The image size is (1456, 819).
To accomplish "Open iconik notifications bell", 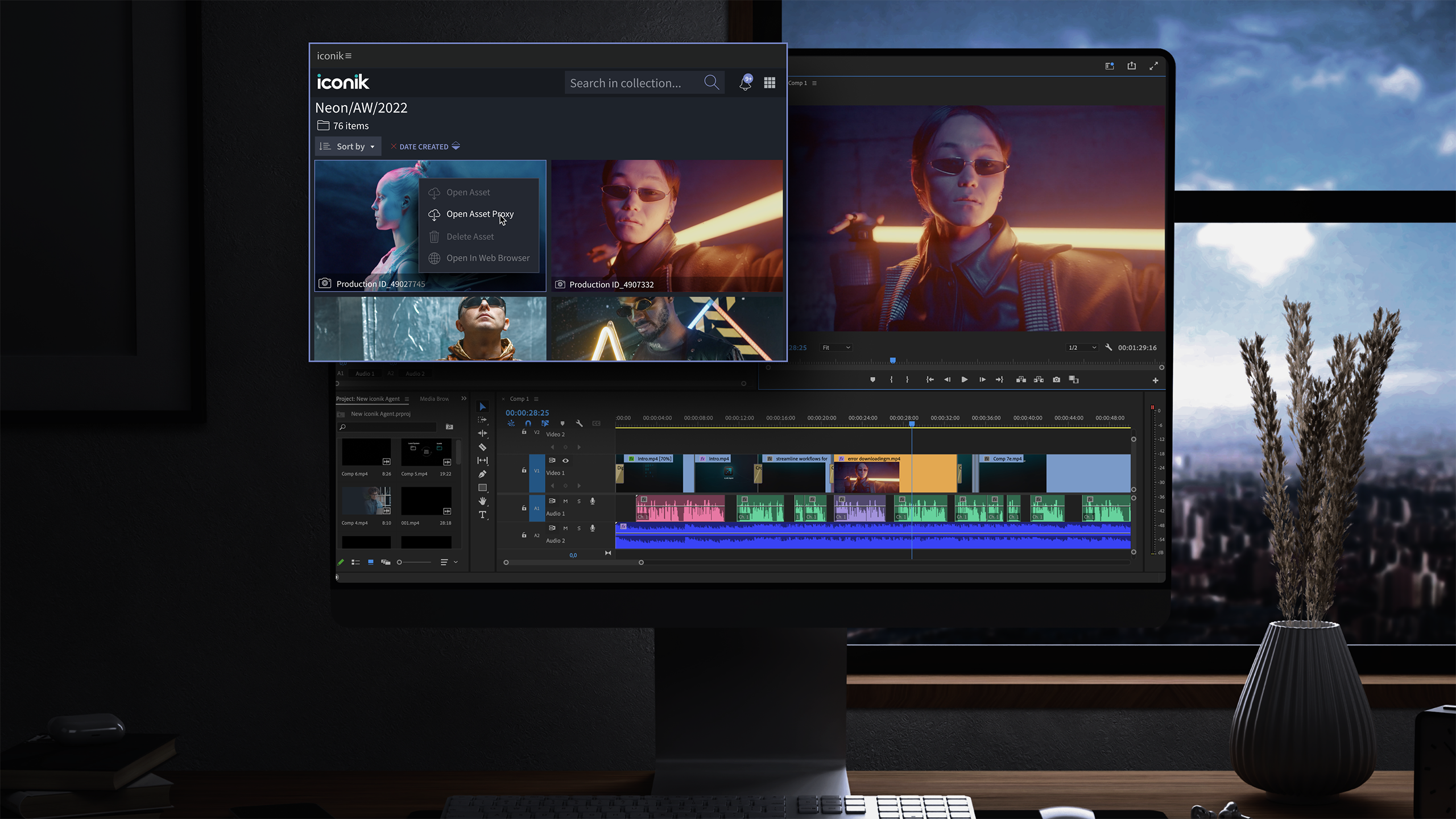I will tap(745, 83).
